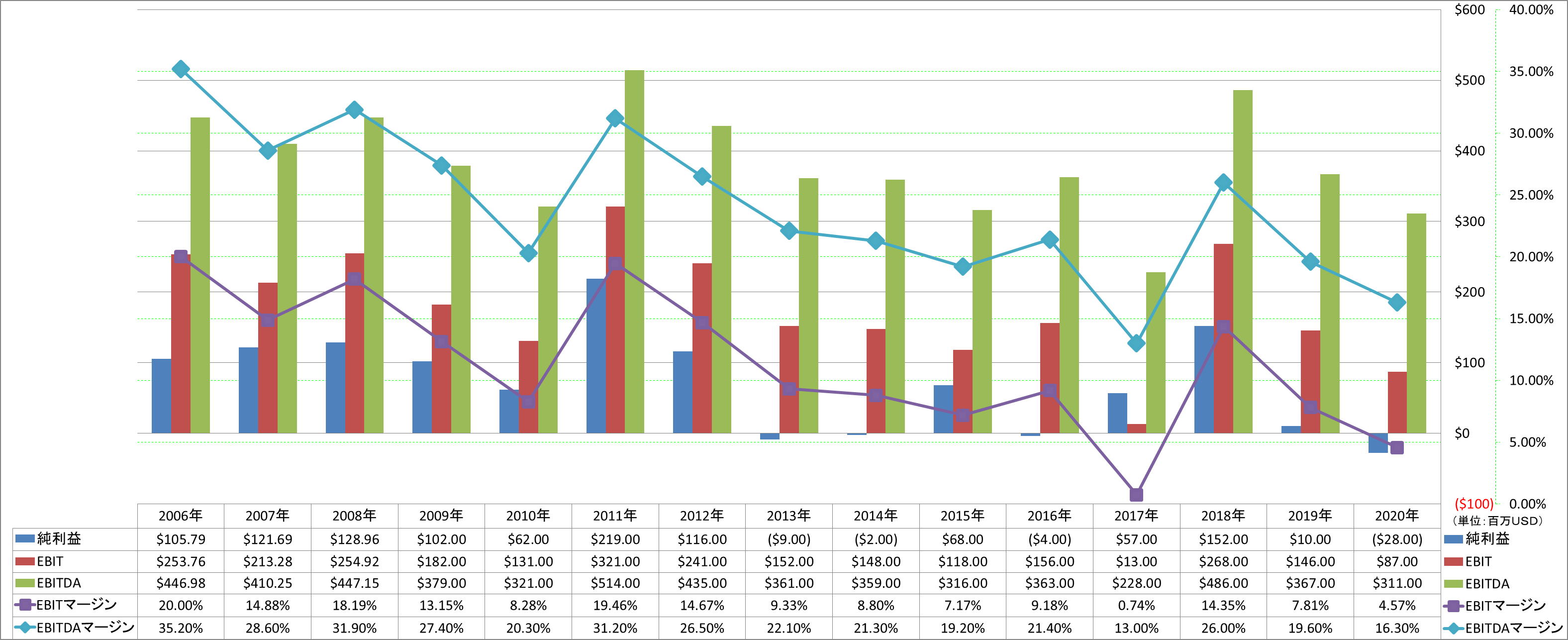Click the $600 axis label
Image resolution: width=1568 pixels, height=640 pixels.
tap(1470, 10)
